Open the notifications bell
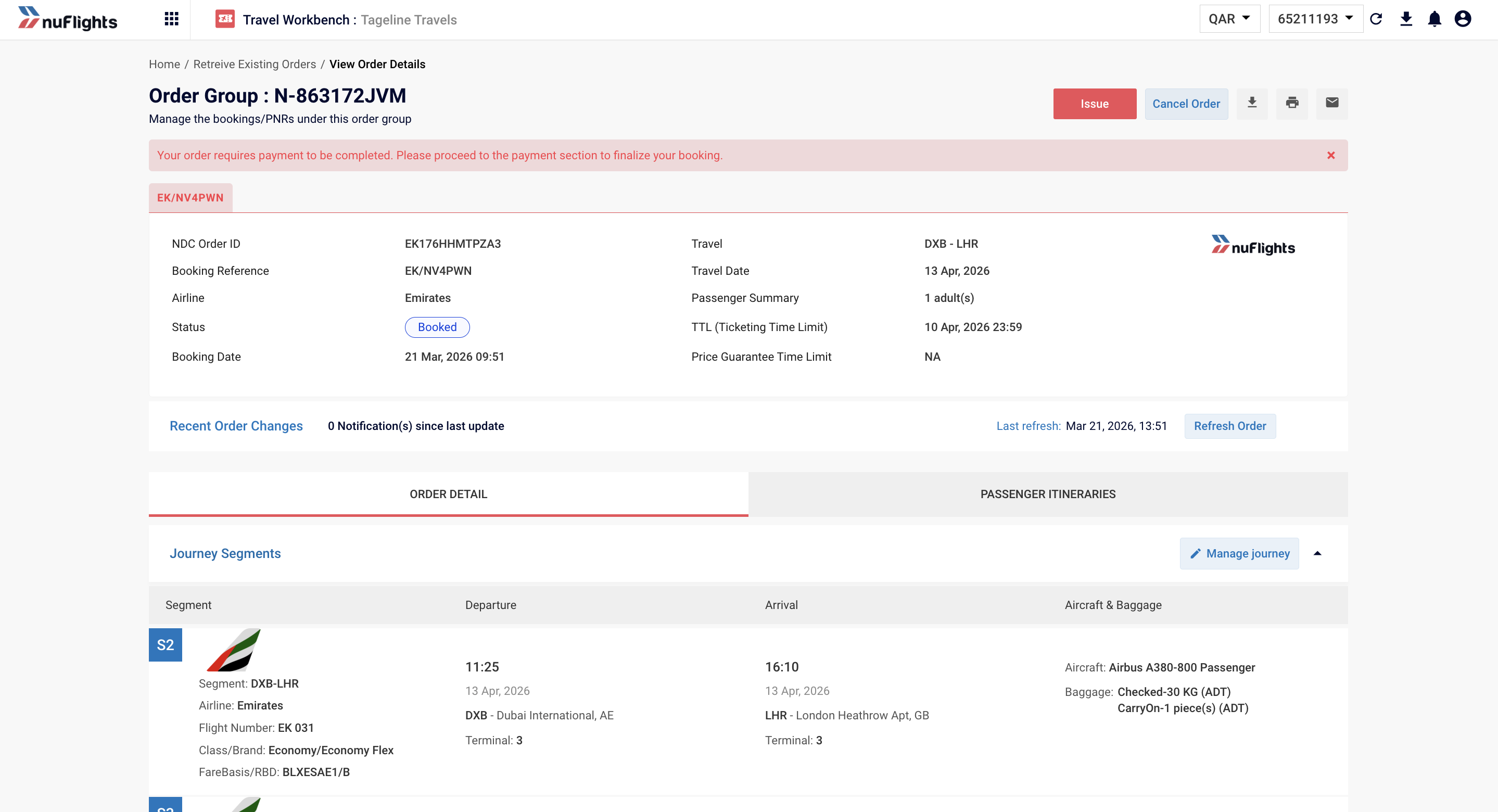This screenshot has width=1498, height=812. (x=1434, y=19)
